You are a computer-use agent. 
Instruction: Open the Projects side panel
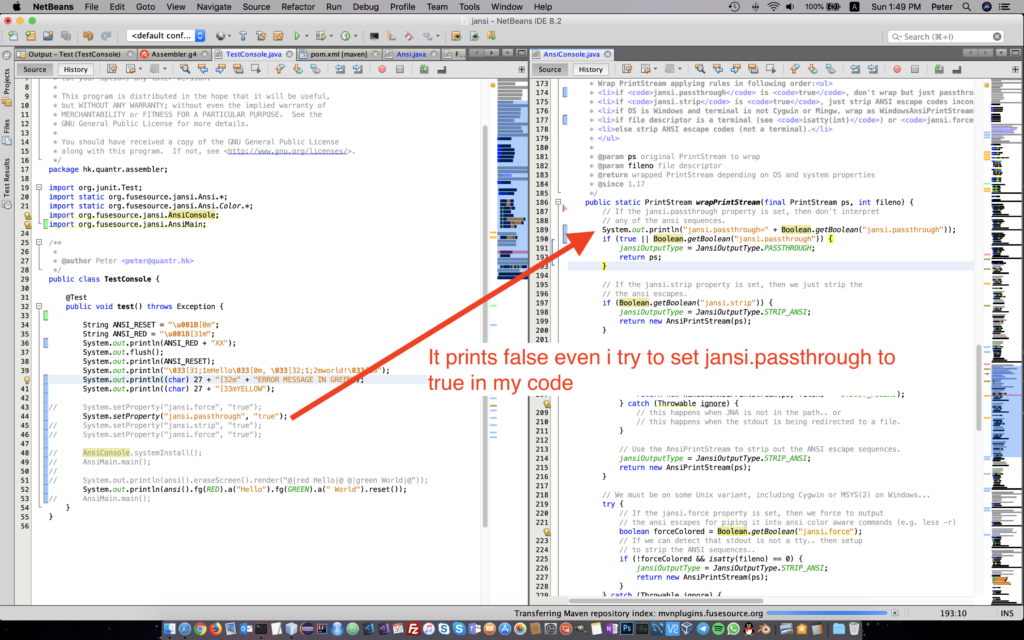[7, 86]
